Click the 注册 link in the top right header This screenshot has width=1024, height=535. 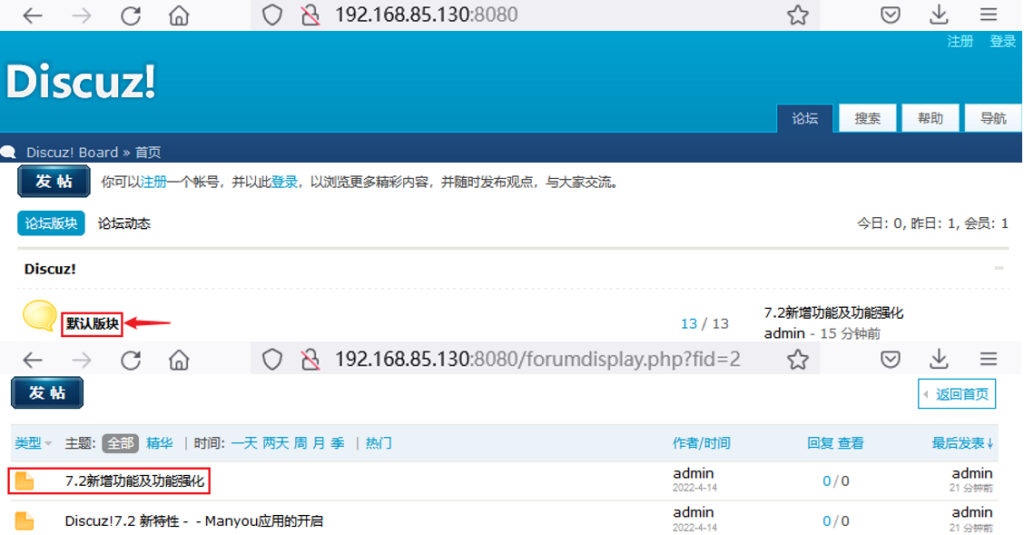[960, 41]
